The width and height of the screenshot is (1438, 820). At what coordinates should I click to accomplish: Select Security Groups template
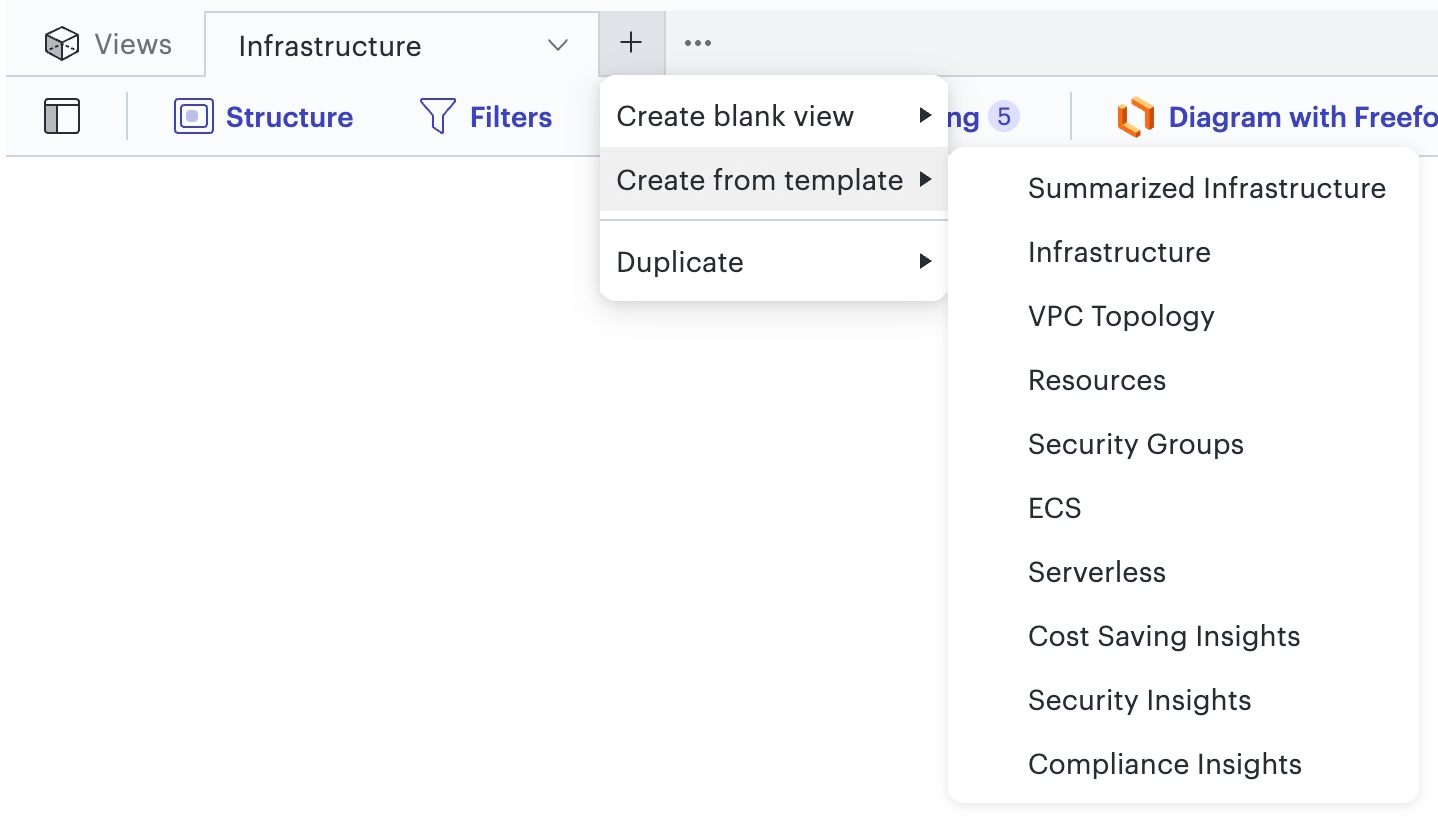click(1183, 444)
